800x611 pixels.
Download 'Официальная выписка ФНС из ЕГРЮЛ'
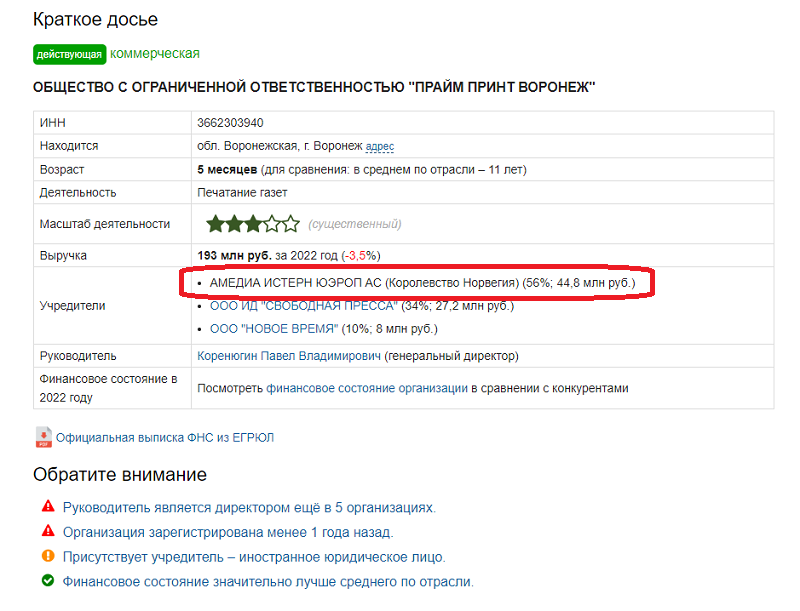(x=165, y=438)
